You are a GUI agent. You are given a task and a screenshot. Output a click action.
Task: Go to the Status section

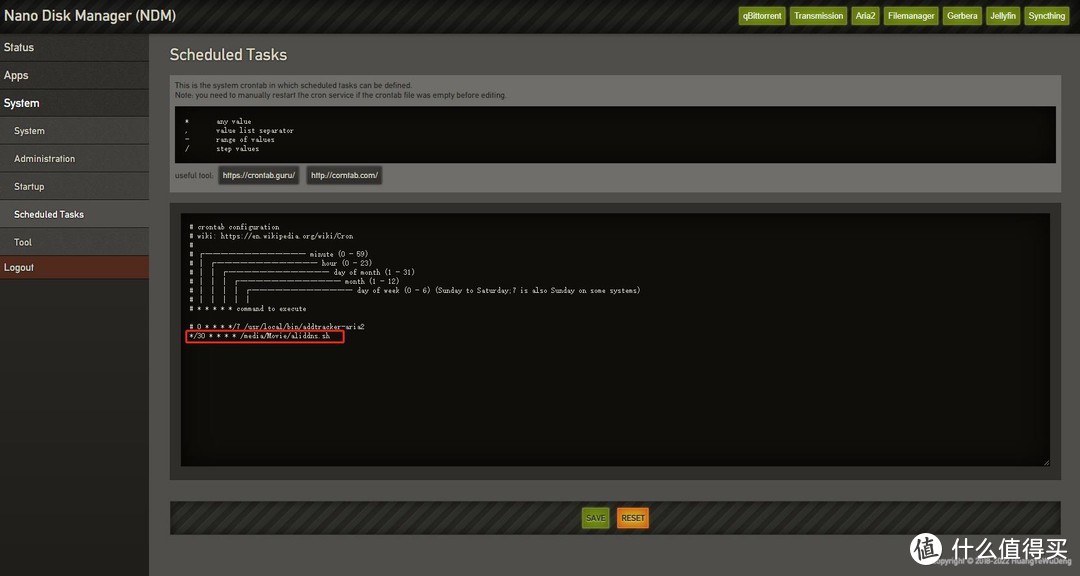click(74, 48)
